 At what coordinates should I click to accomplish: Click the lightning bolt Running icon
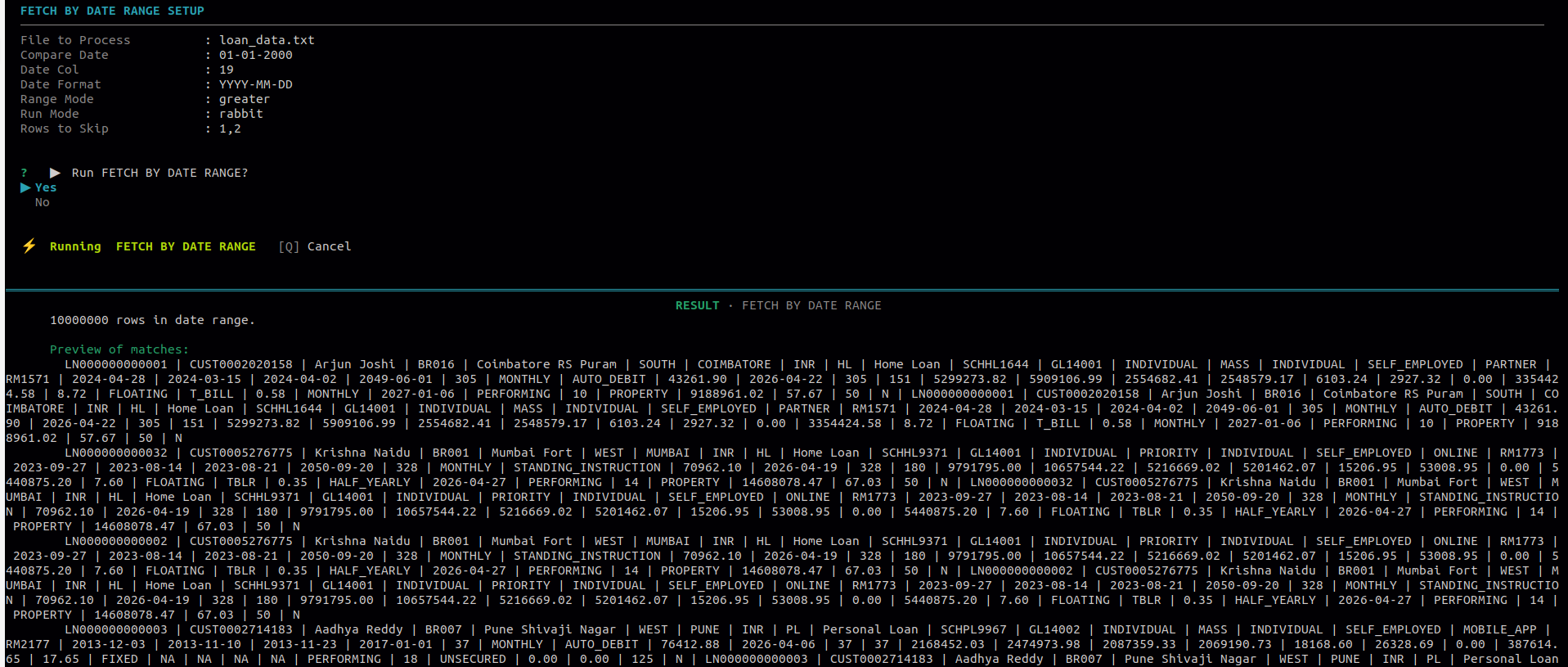[x=29, y=246]
